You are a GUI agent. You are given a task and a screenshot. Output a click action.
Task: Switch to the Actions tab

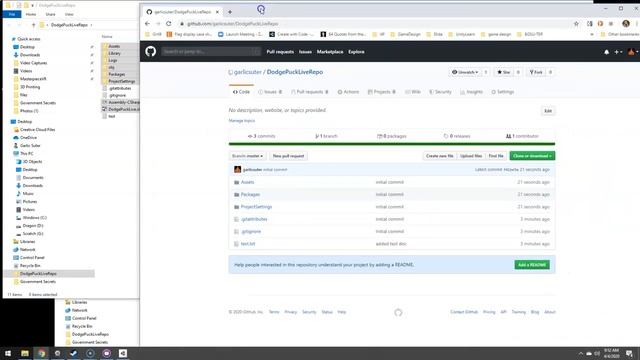tap(348, 92)
